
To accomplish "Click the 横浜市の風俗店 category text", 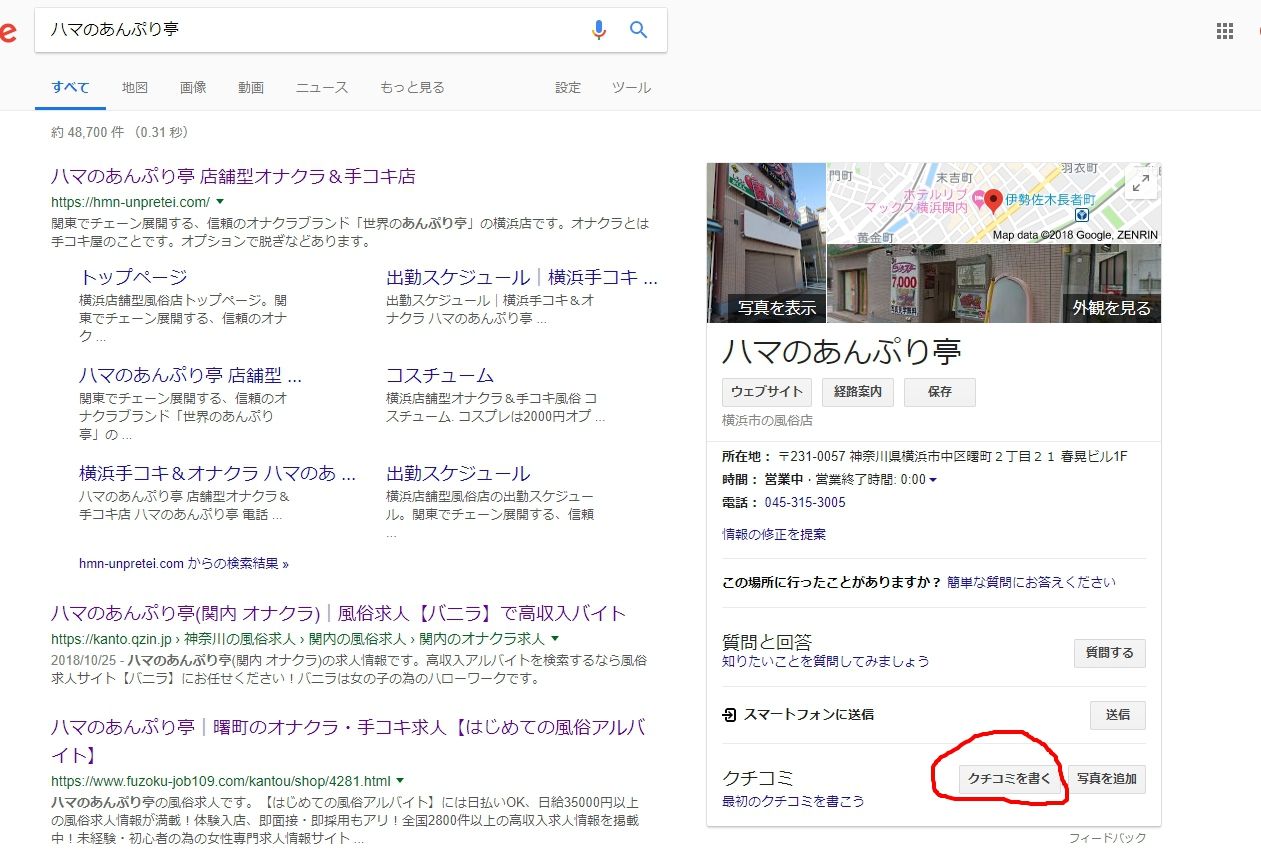I will 767,421.
